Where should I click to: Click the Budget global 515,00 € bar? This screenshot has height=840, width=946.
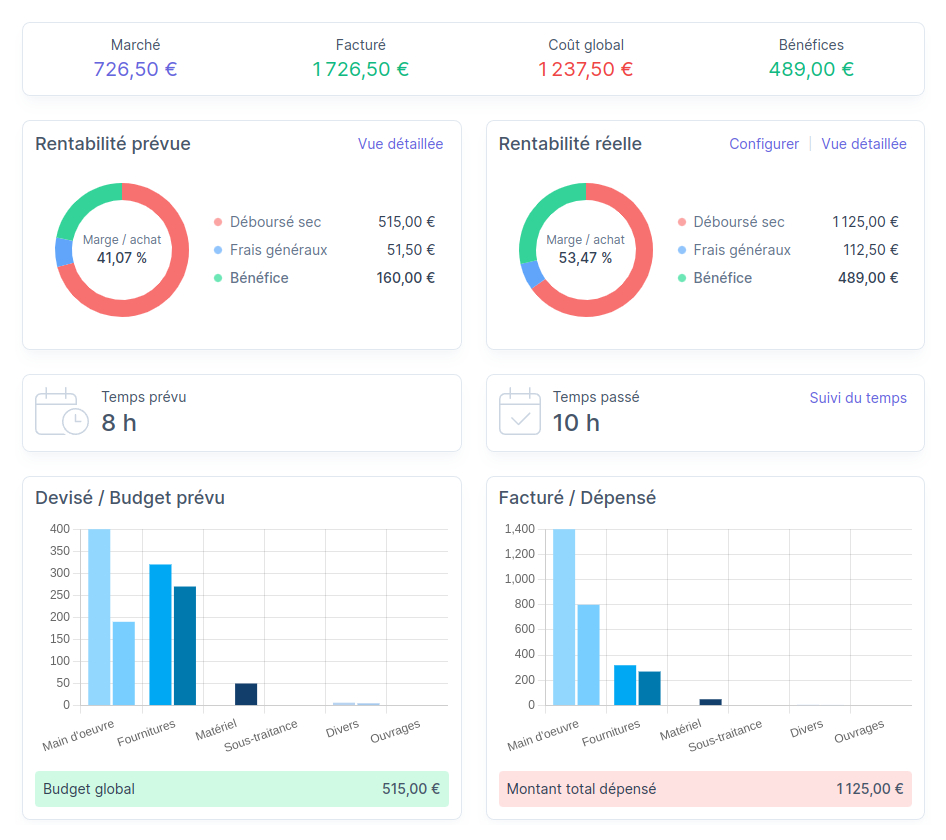click(x=240, y=789)
